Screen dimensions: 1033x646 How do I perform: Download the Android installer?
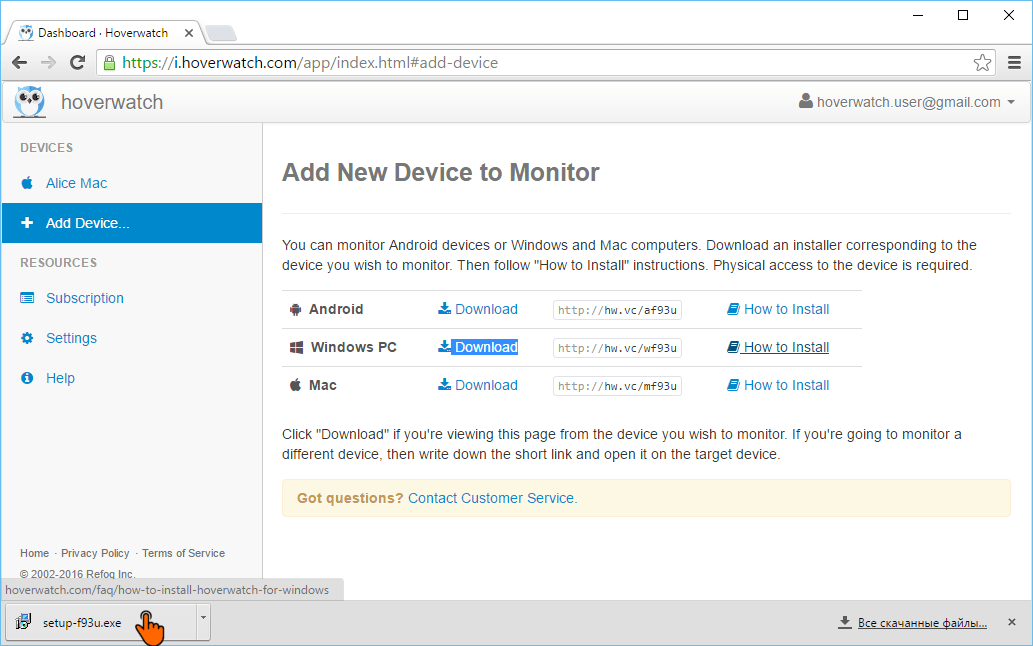(478, 309)
